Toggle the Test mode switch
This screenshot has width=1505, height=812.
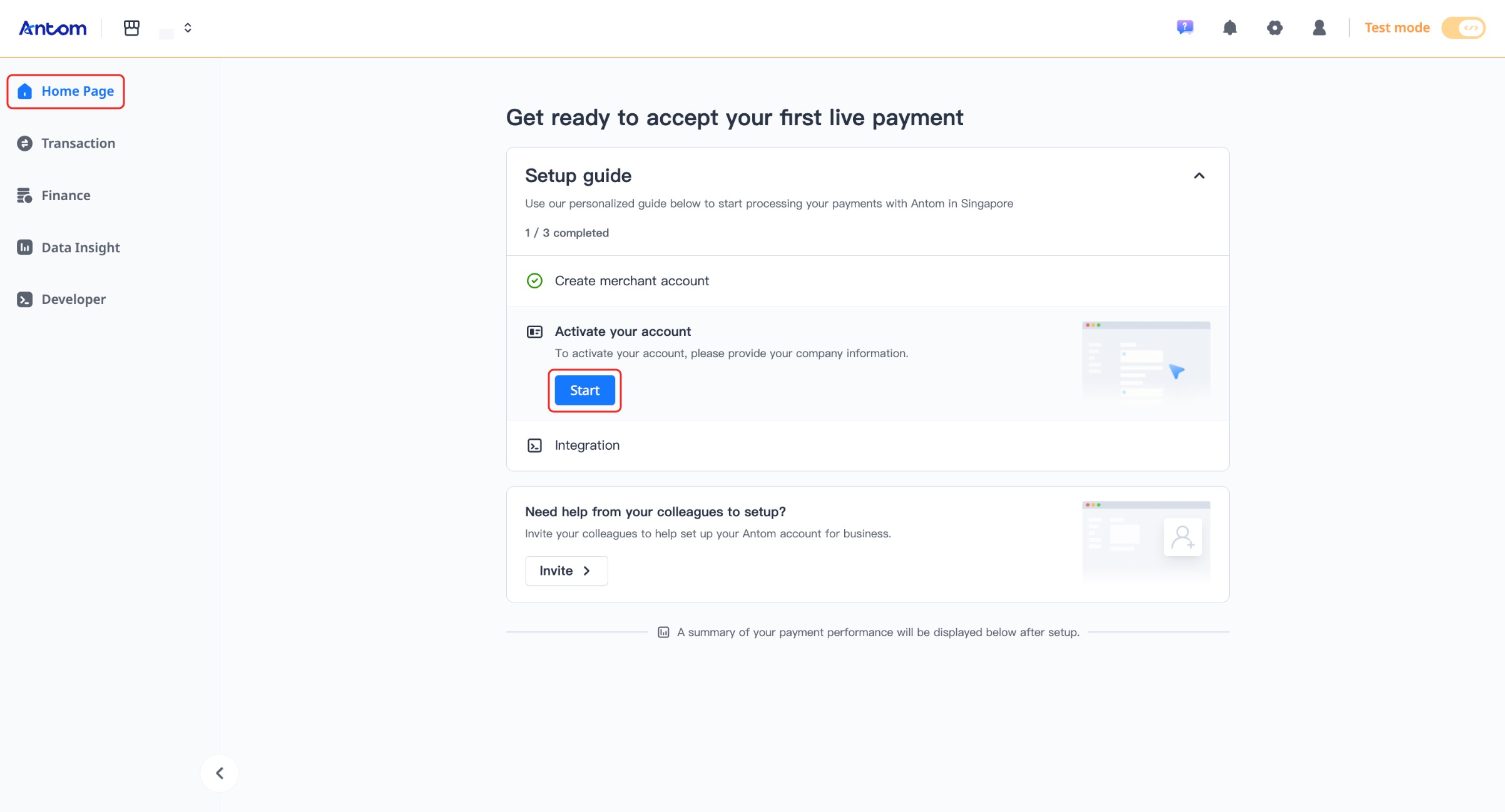pyautogui.click(x=1464, y=28)
